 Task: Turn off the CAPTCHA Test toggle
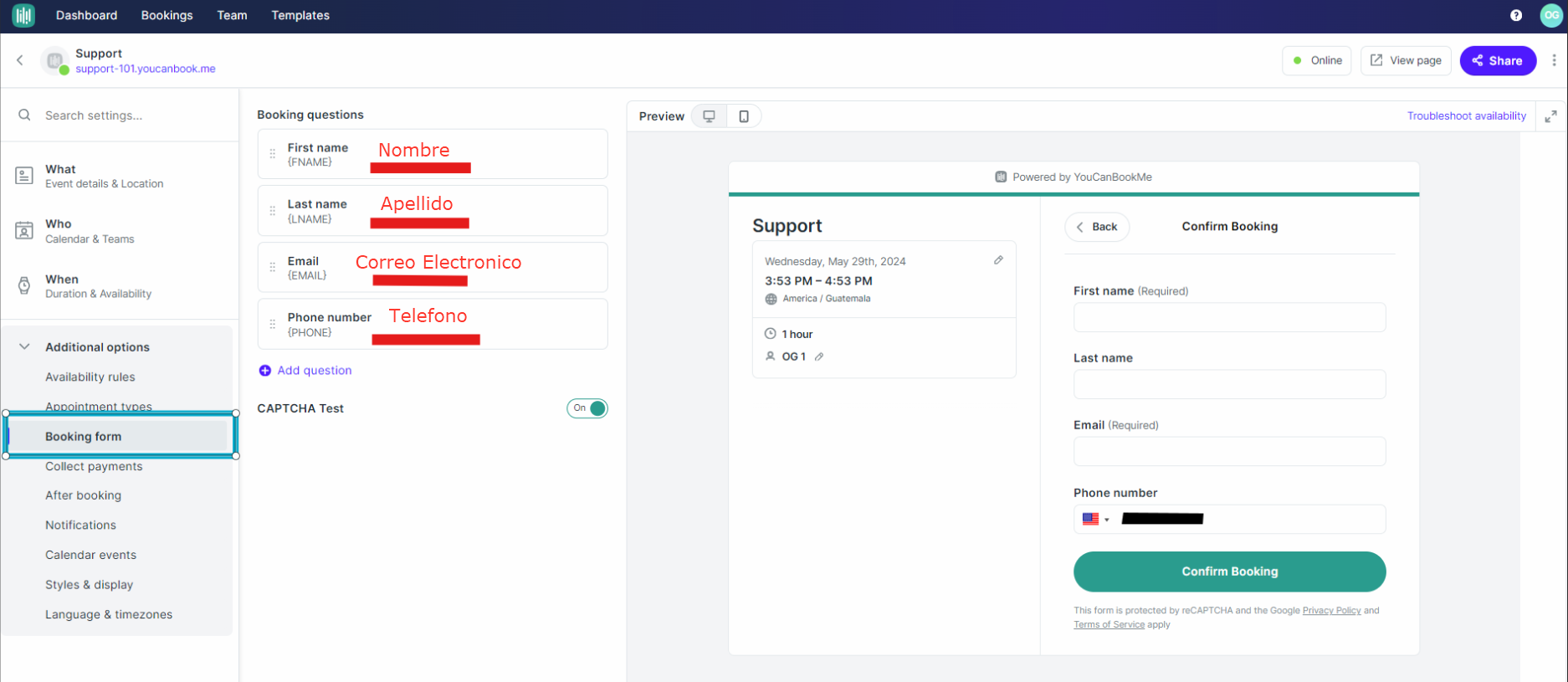pos(587,408)
